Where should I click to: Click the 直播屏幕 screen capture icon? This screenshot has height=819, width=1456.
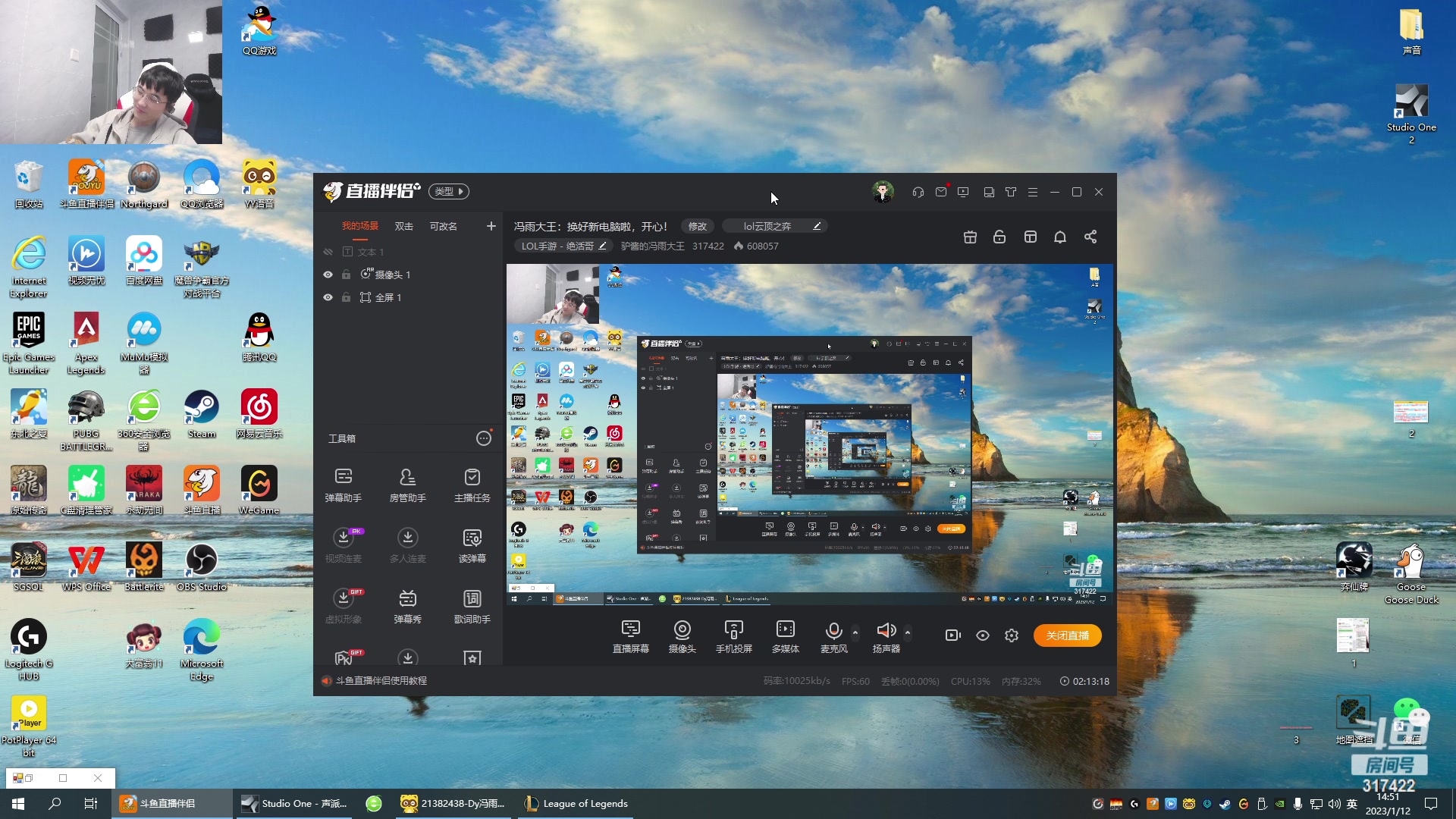(630, 635)
